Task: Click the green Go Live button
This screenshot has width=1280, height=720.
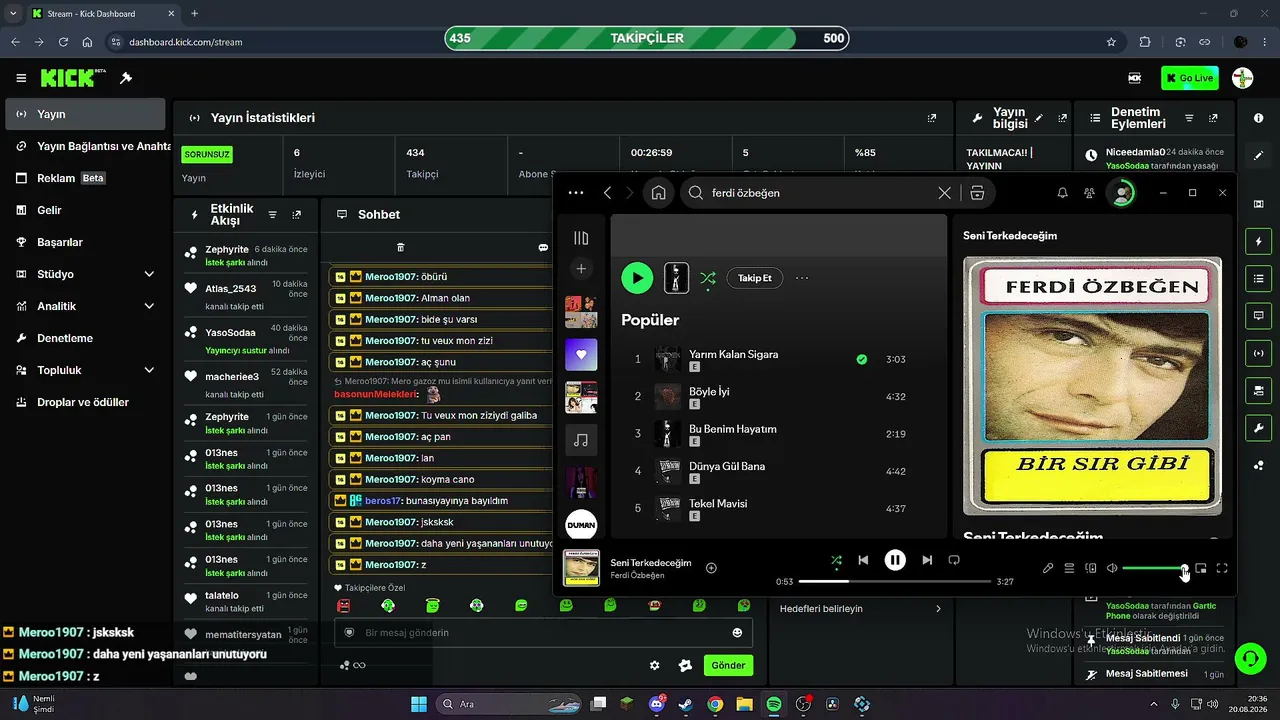Action: point(1190,78)
